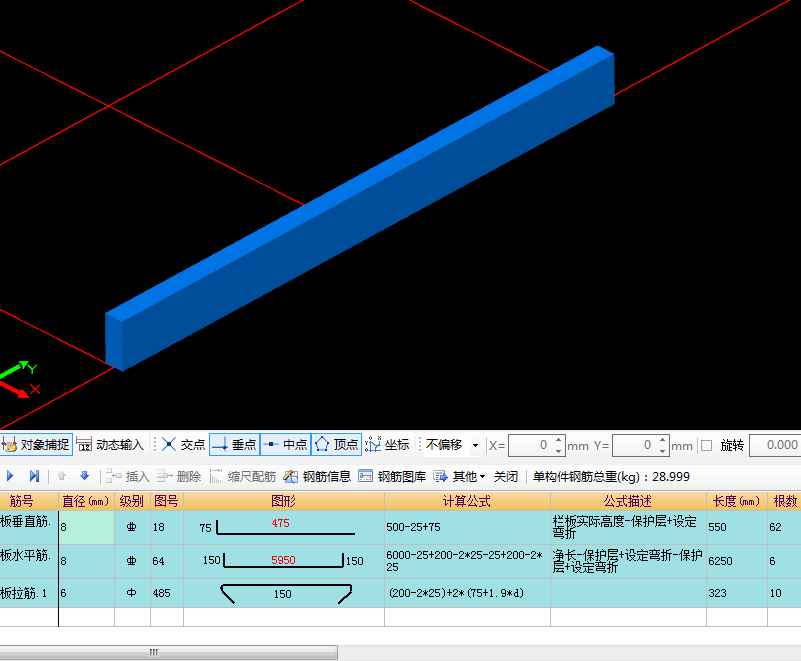801x661 pixels.
Task: Click the red 5950 shape dimension
Action: pos(283,560)
